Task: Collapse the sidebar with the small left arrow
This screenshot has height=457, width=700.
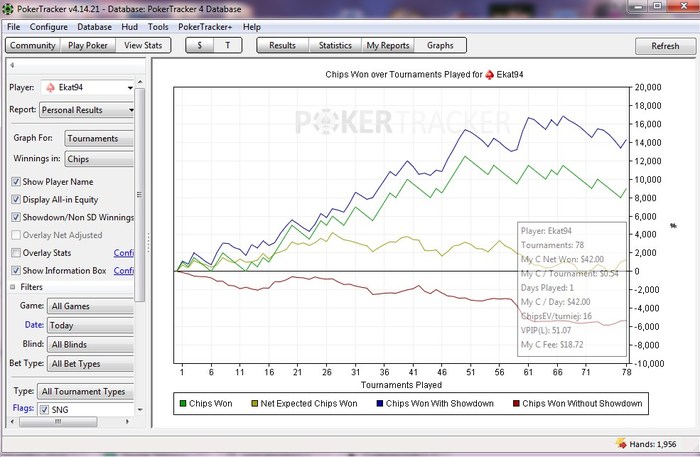Action: (x=12, y=65)
